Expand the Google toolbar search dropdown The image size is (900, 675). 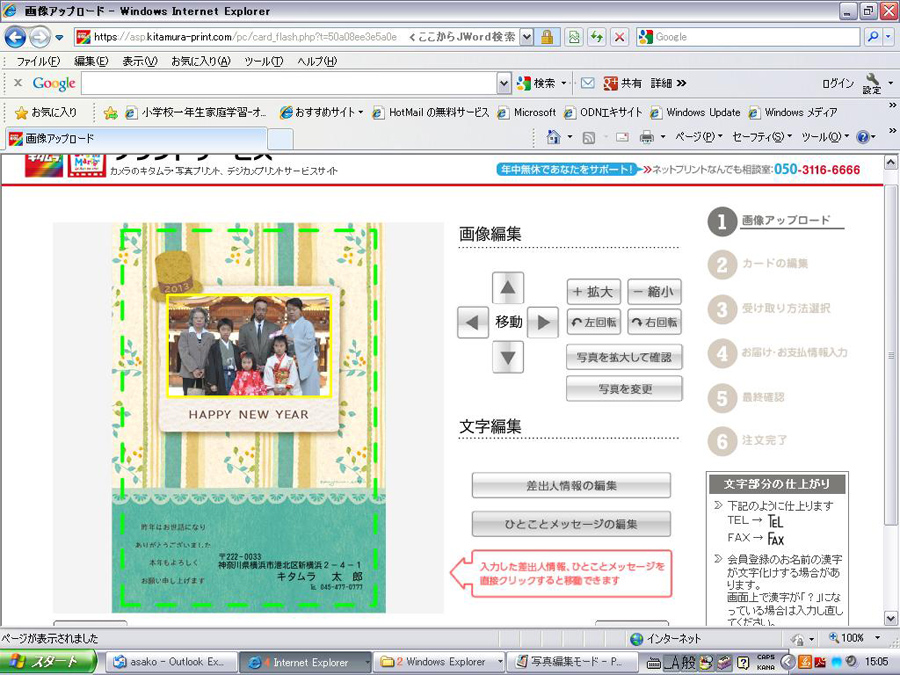pyautogui.click(x=504, y=83)
